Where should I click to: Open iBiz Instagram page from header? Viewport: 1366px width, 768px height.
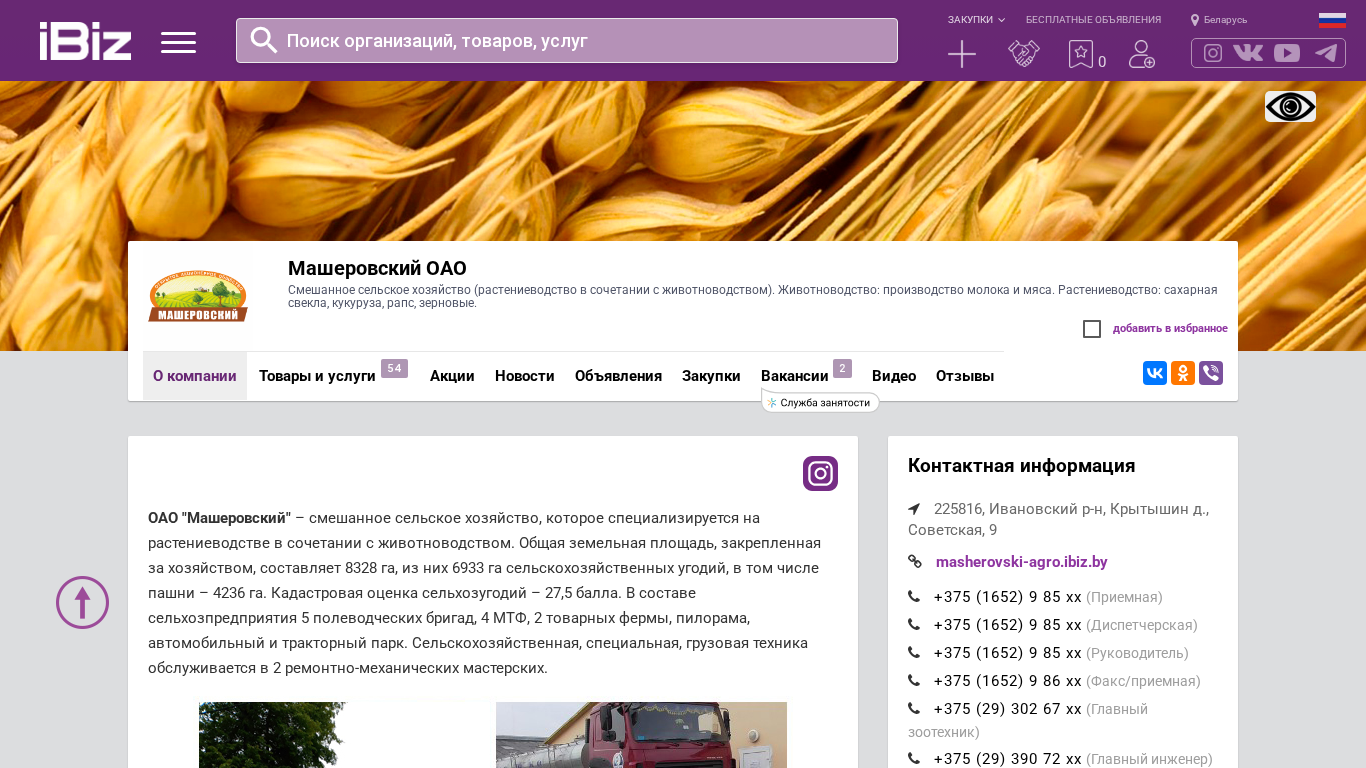coord(1213,53)
